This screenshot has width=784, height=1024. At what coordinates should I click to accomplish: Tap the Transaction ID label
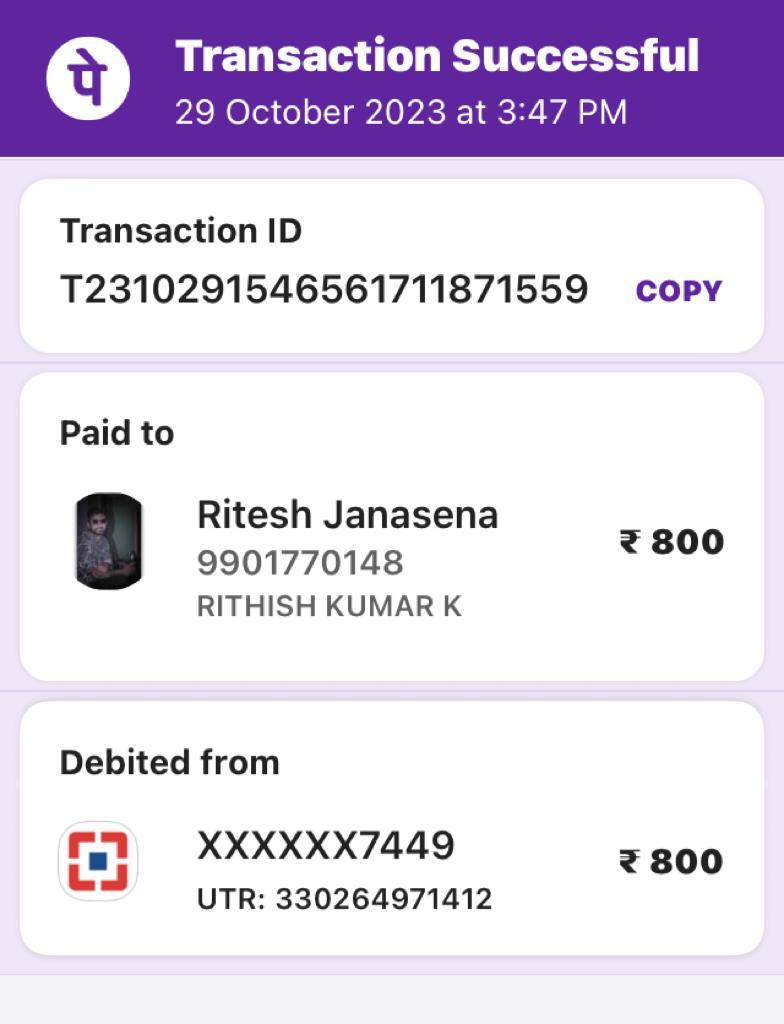181,231
